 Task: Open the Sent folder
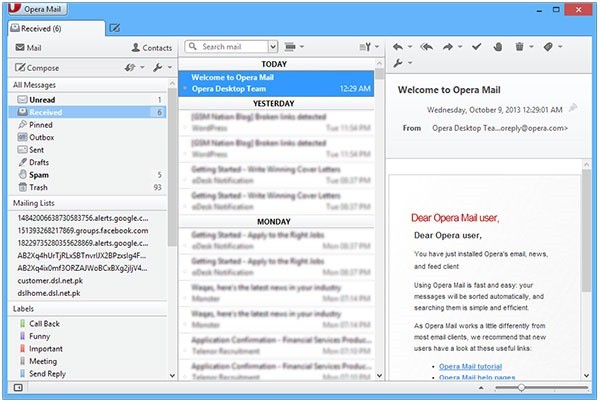(x=88, y=150)
